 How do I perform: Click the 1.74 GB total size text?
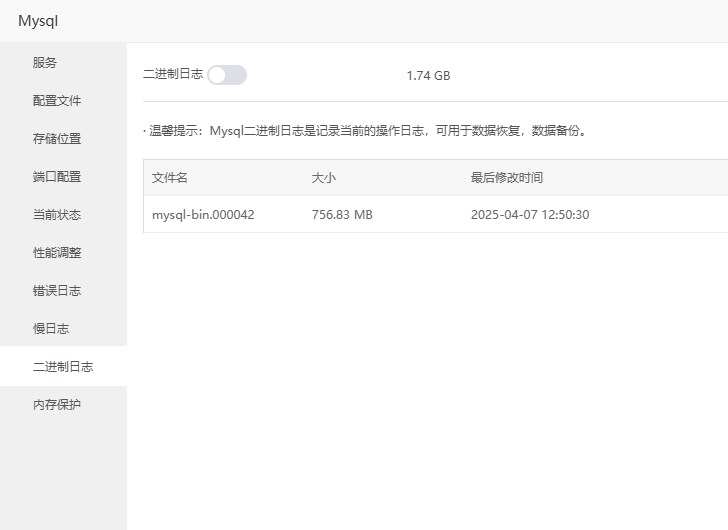tap(428, 76)
